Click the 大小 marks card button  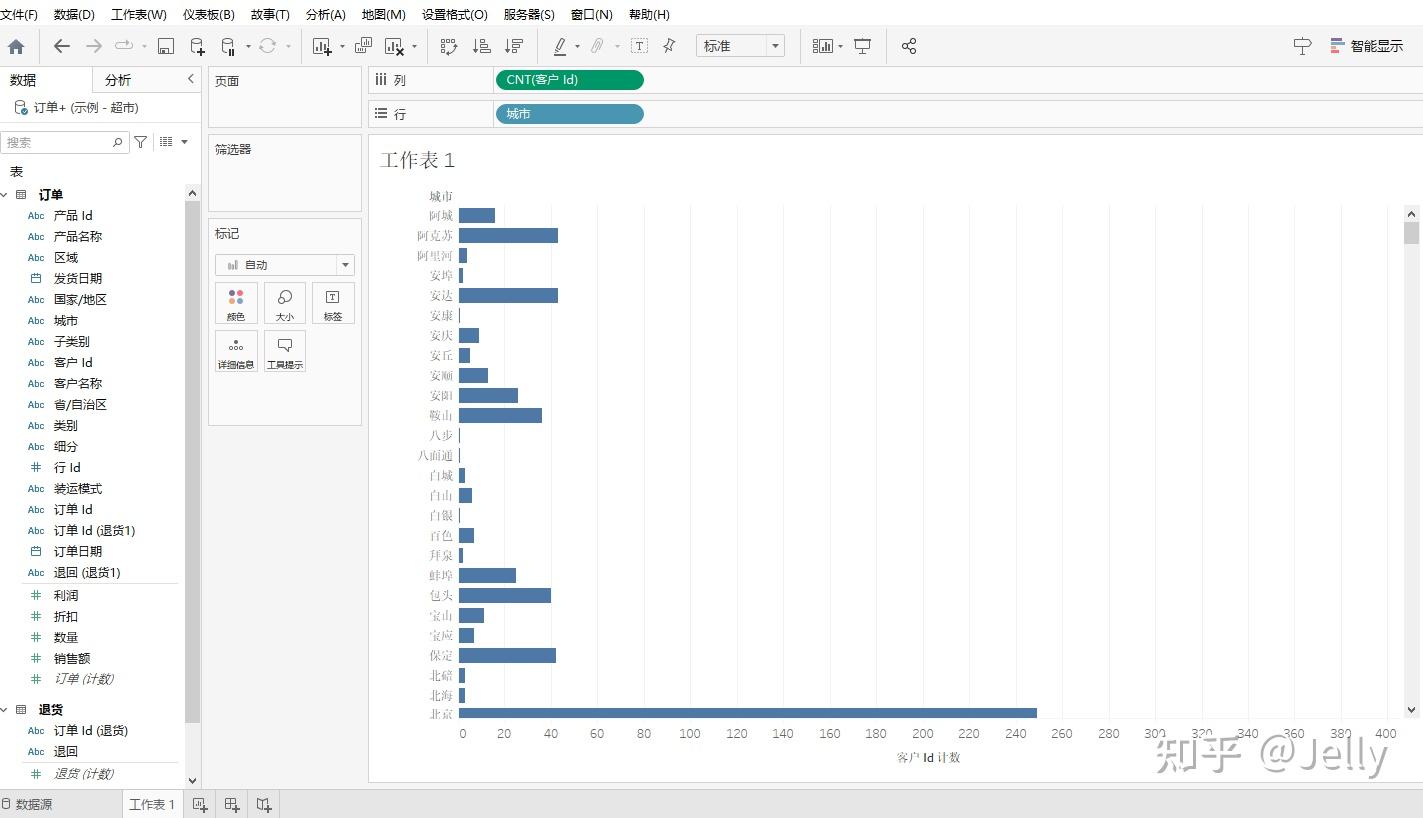click(285, 303)
